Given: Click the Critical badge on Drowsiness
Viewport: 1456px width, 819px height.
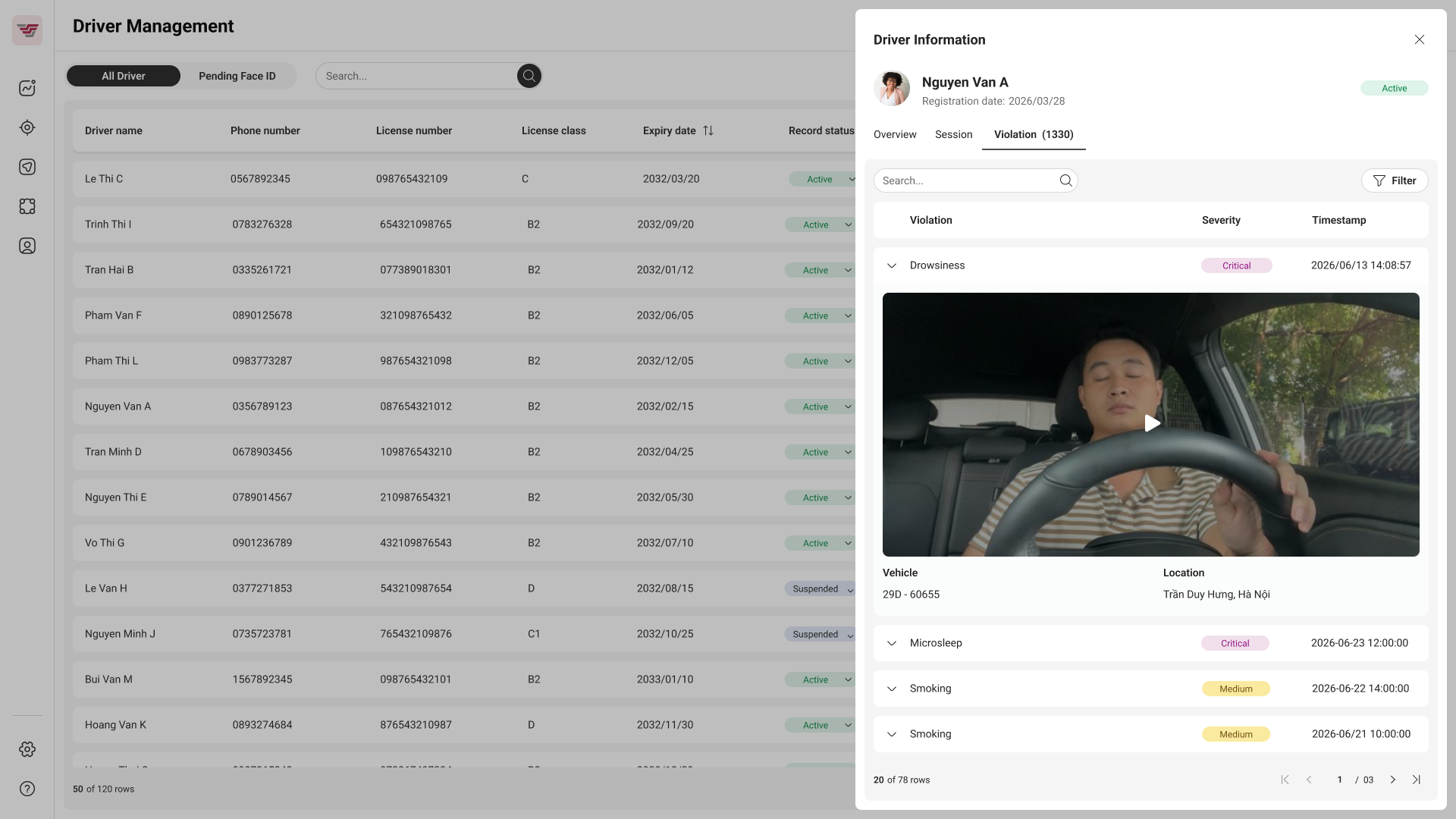Looking at the screenshot, I should 1236,265.
